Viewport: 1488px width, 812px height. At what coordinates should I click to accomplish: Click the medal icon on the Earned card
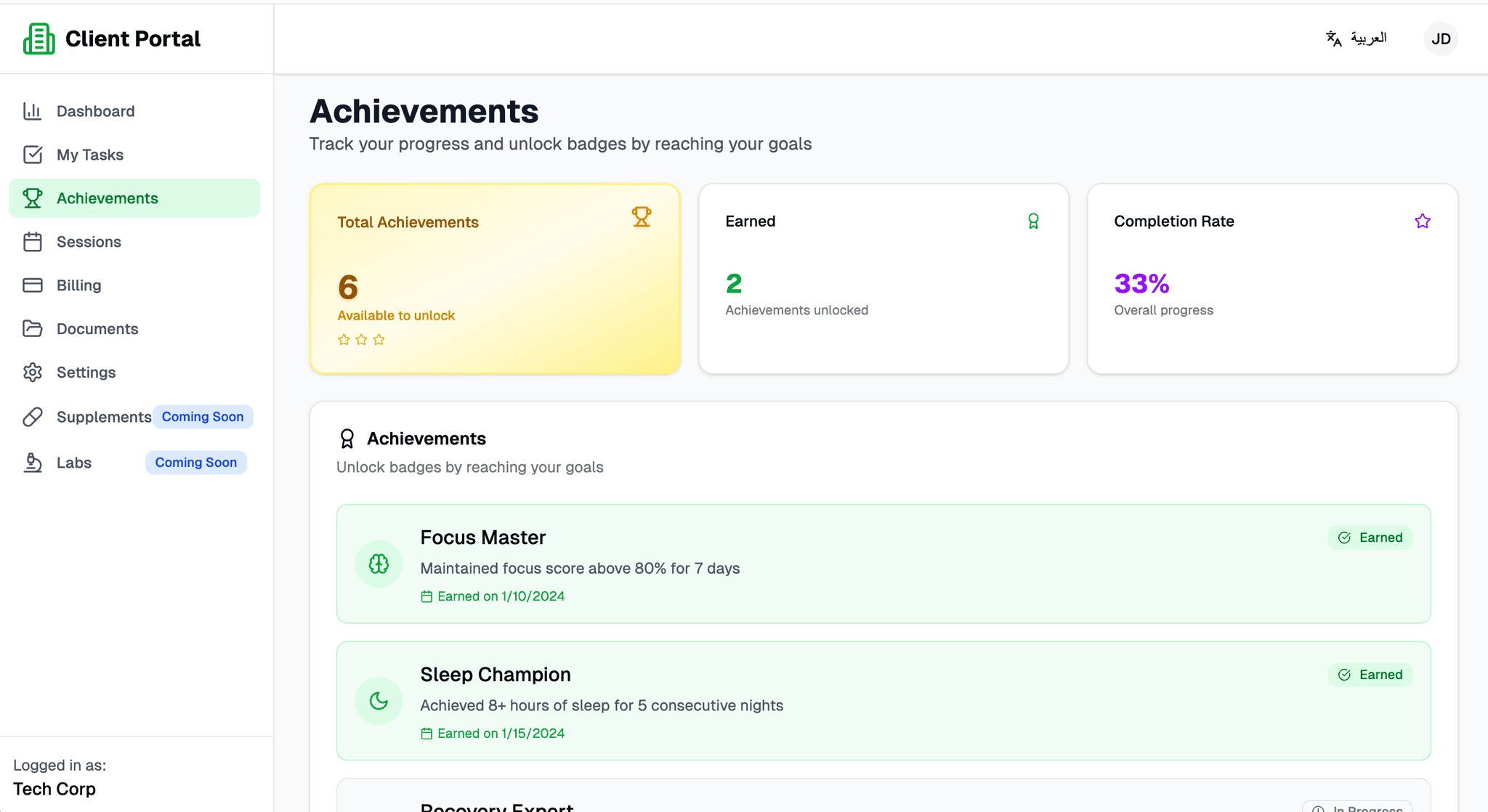point(1033,221)
